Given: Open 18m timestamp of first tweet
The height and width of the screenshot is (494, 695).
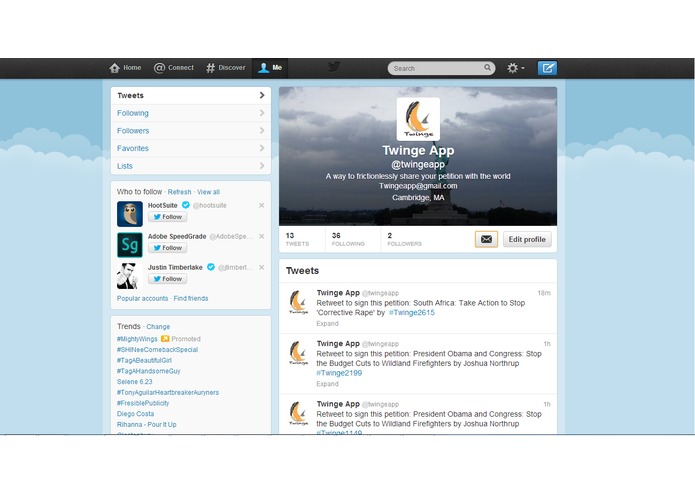Looking at the screenshot, I should point(544,293).
